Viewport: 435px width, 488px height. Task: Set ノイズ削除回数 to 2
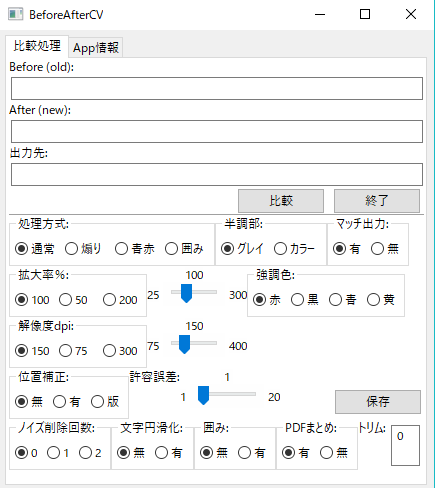click(x=90, y=453)
